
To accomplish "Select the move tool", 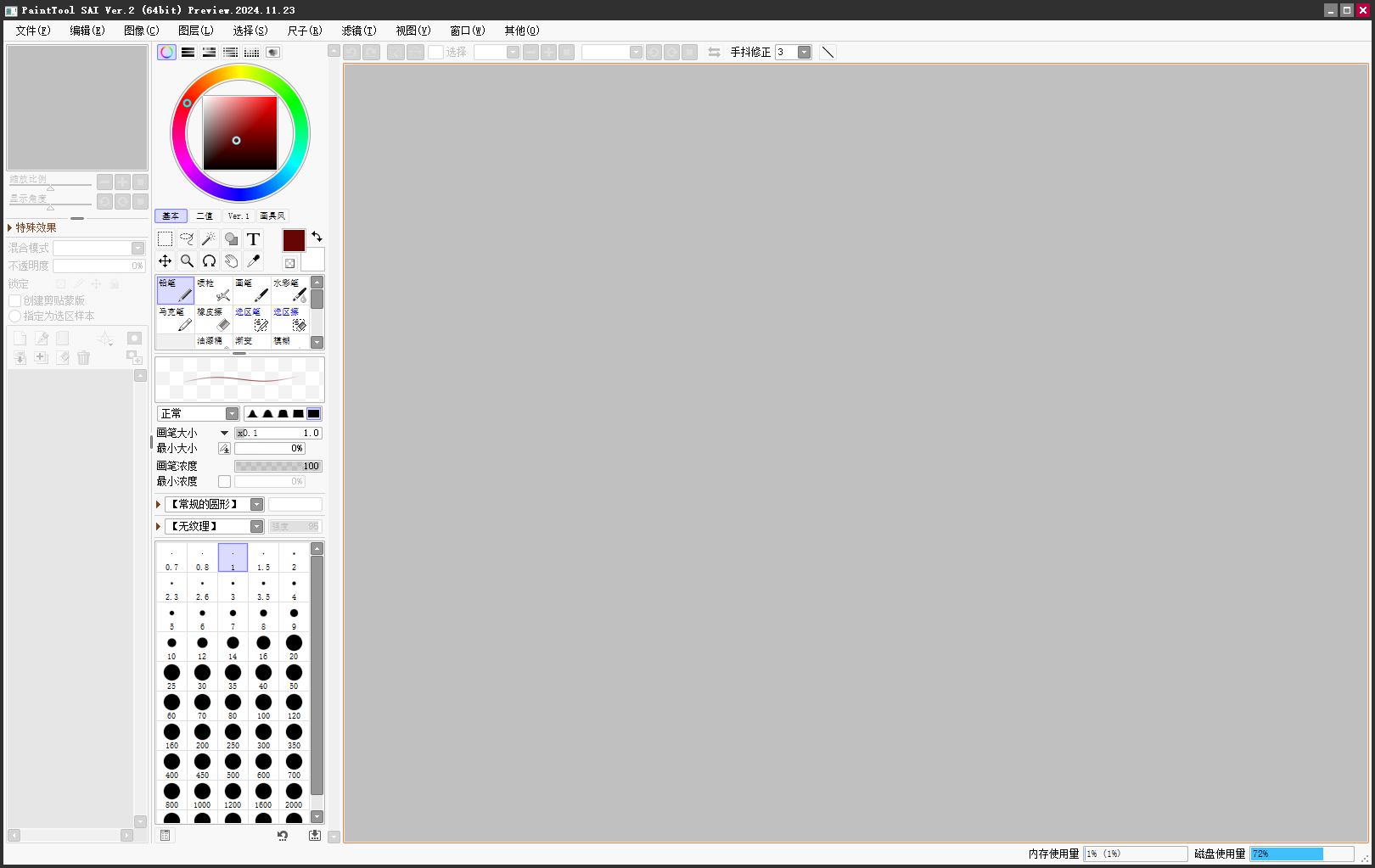I will pyautogui.click(x=165, y=261).
